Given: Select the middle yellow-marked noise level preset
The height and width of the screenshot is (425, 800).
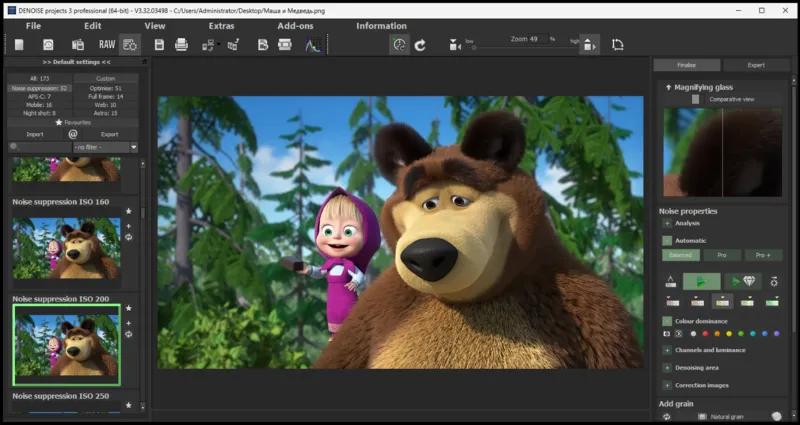Looking at the screenshot, I should (722, 302).
